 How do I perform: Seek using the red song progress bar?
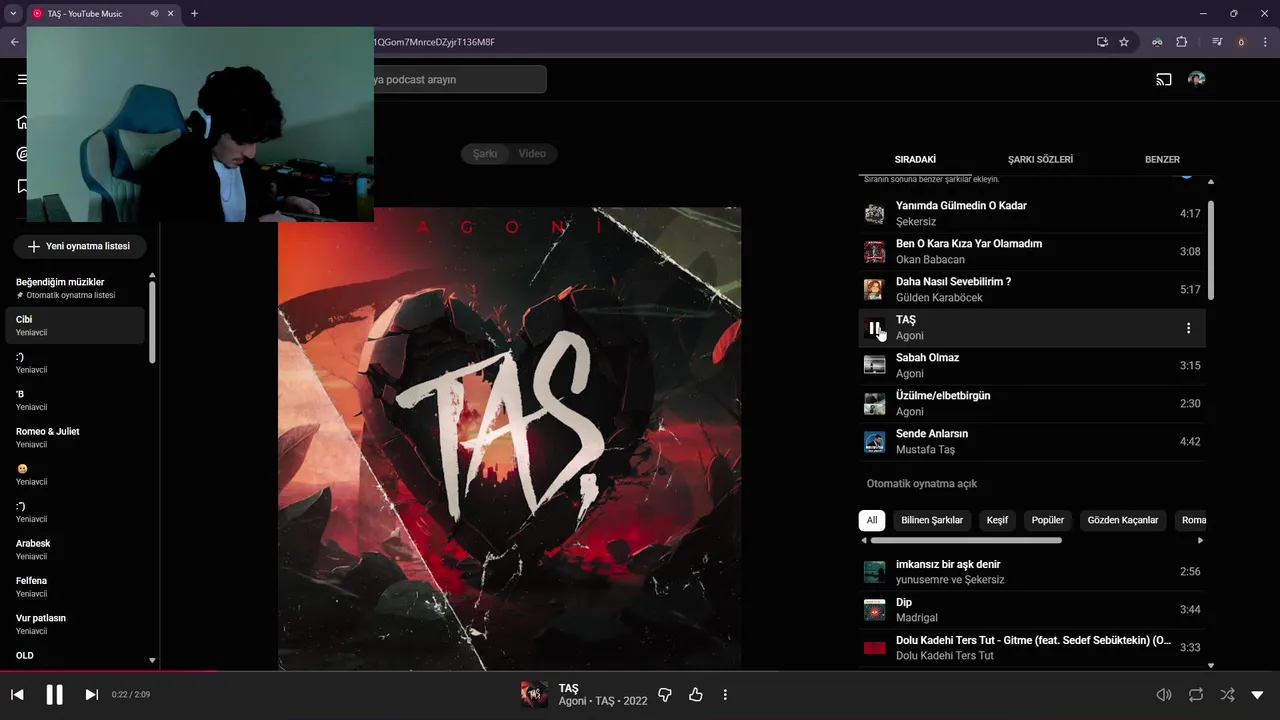click(640, 671)
